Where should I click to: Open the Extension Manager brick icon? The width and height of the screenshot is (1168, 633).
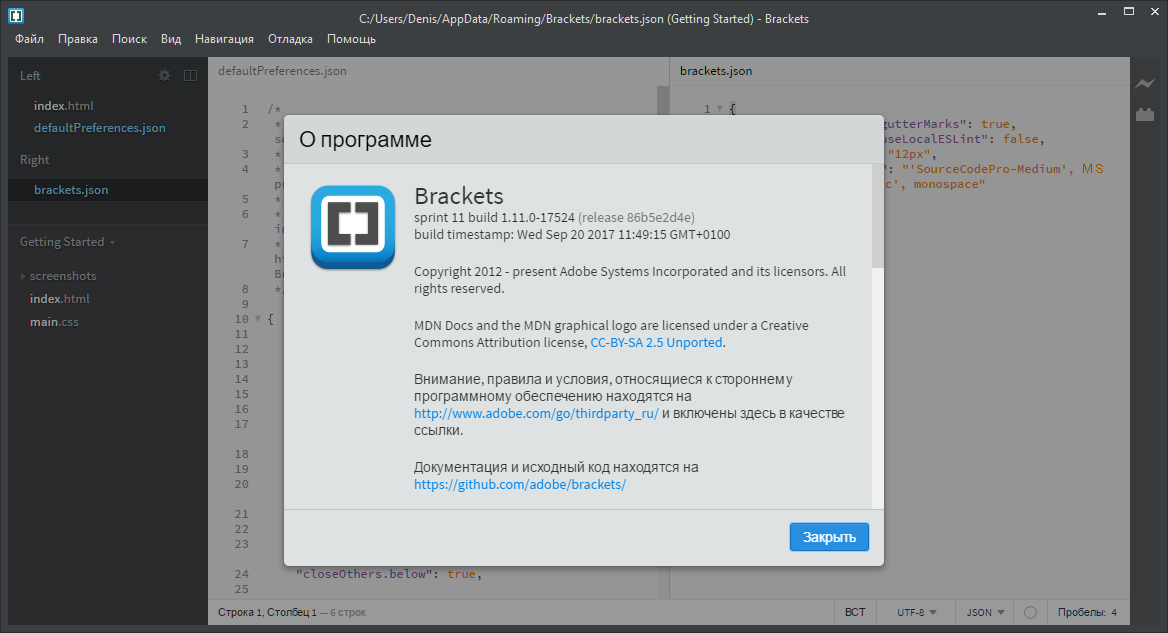(1145, 115)
